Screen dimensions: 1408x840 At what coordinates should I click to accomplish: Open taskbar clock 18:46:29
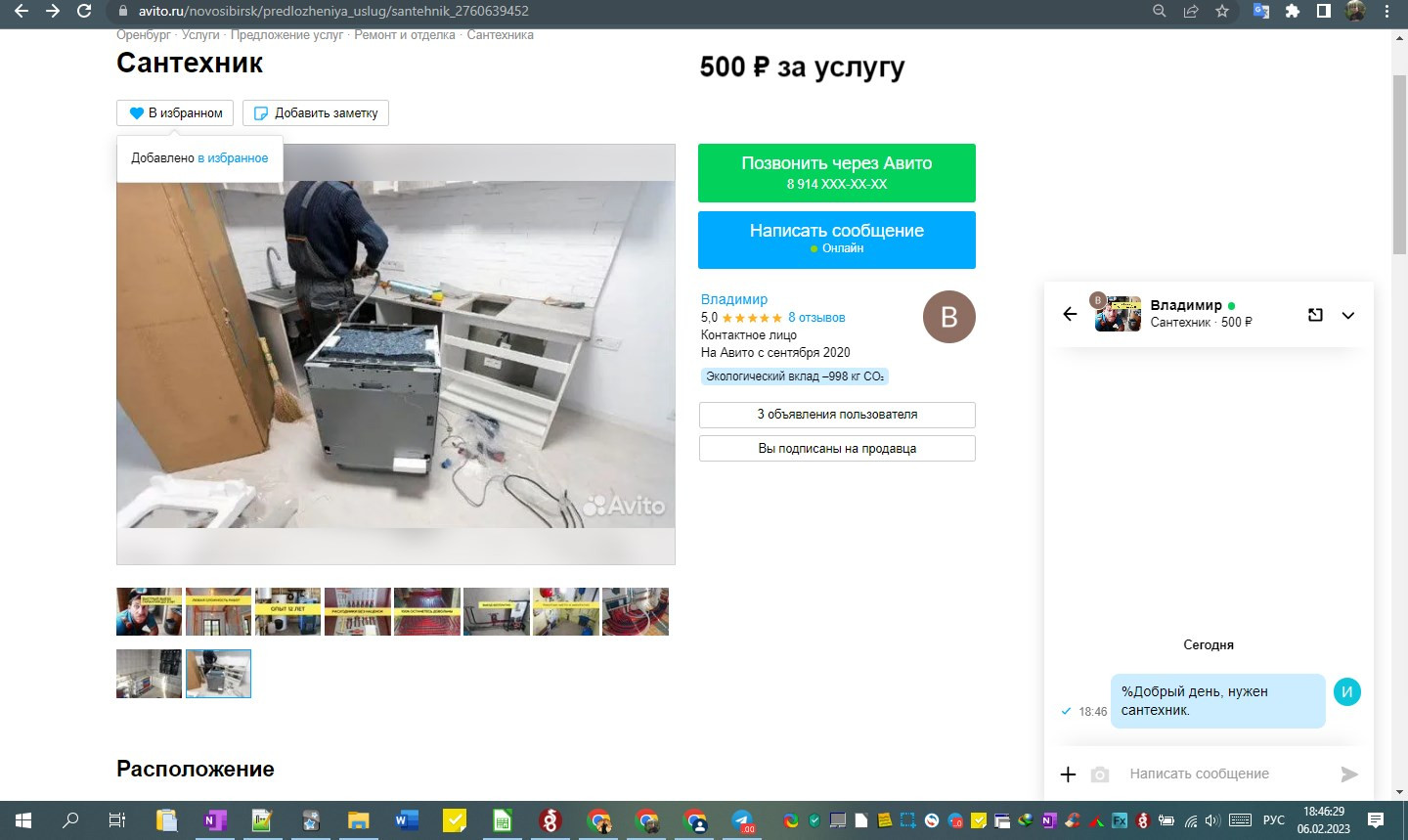pos(1324,812)
